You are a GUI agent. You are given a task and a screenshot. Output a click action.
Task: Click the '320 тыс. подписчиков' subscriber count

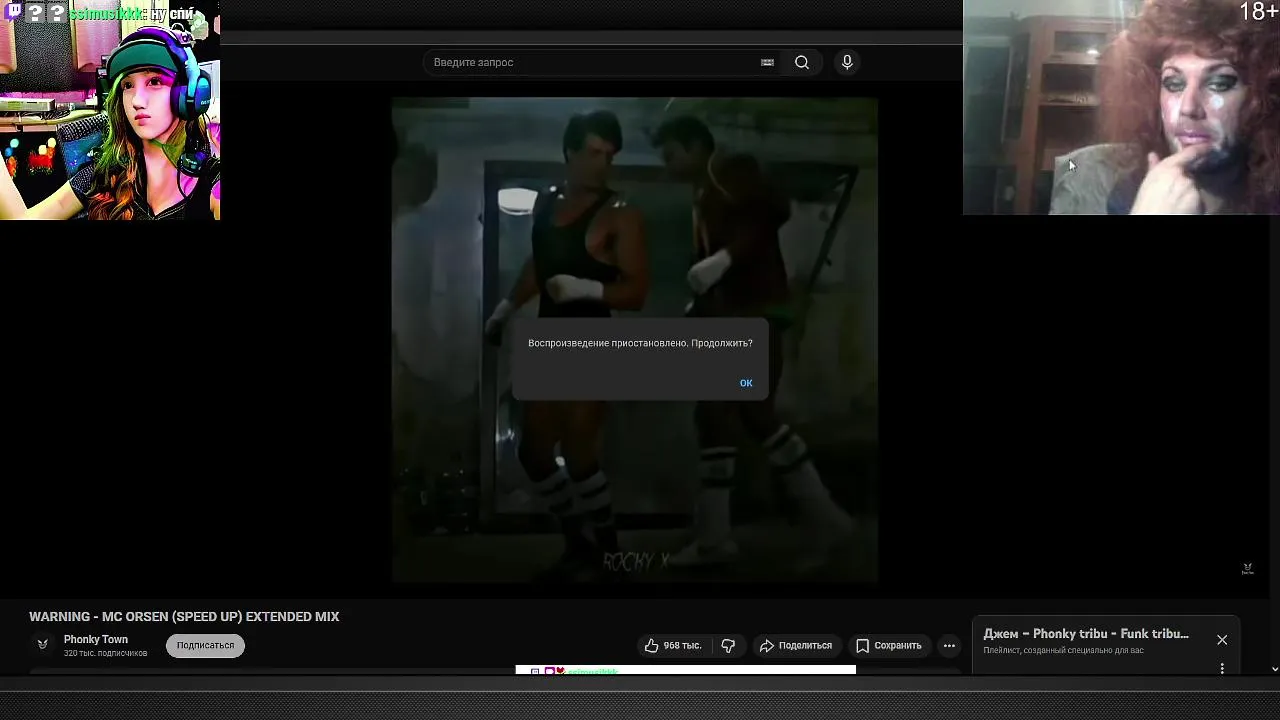105,654
